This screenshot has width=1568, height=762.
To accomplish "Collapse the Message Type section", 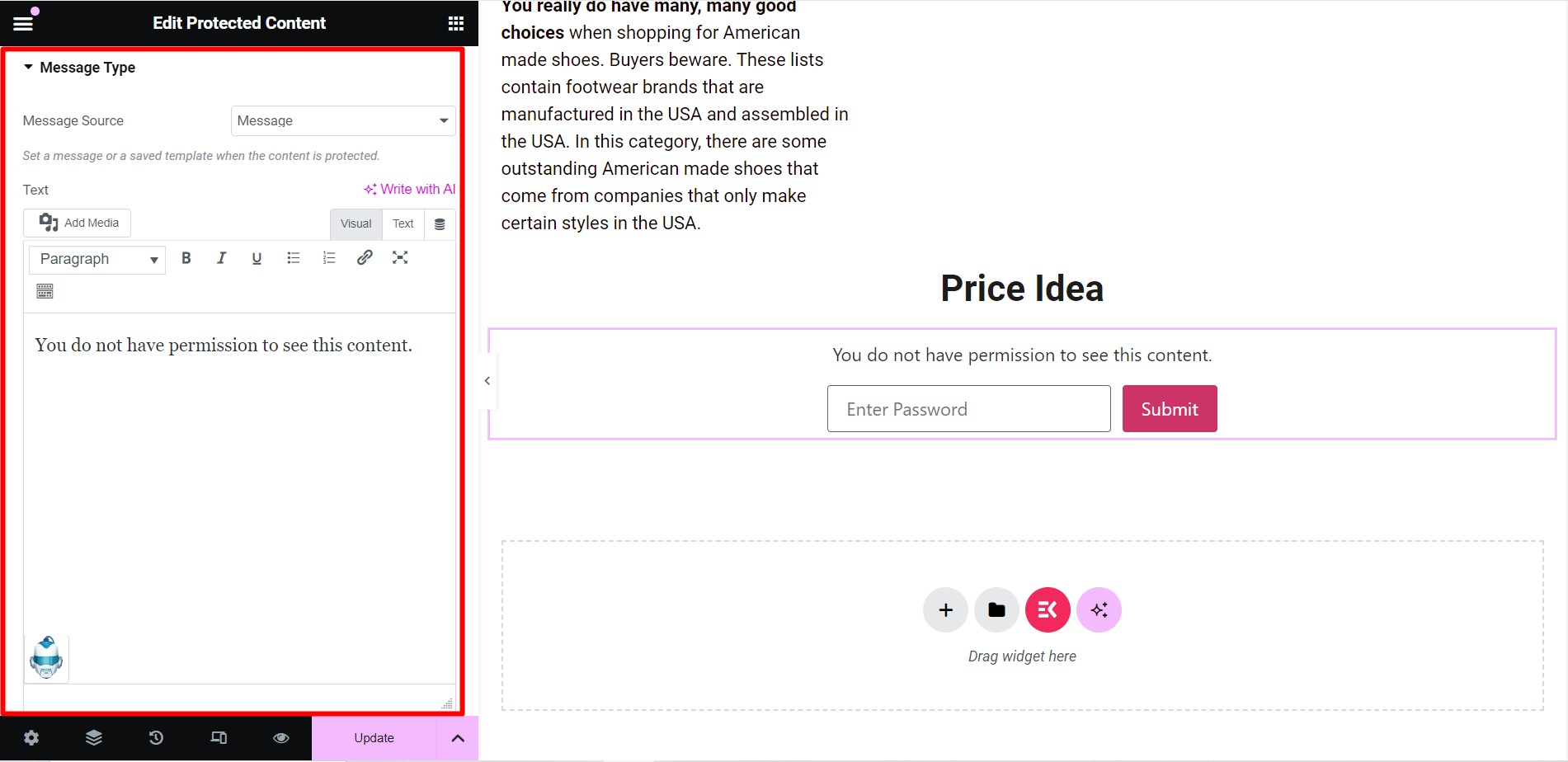I will [x=80, y=68].
